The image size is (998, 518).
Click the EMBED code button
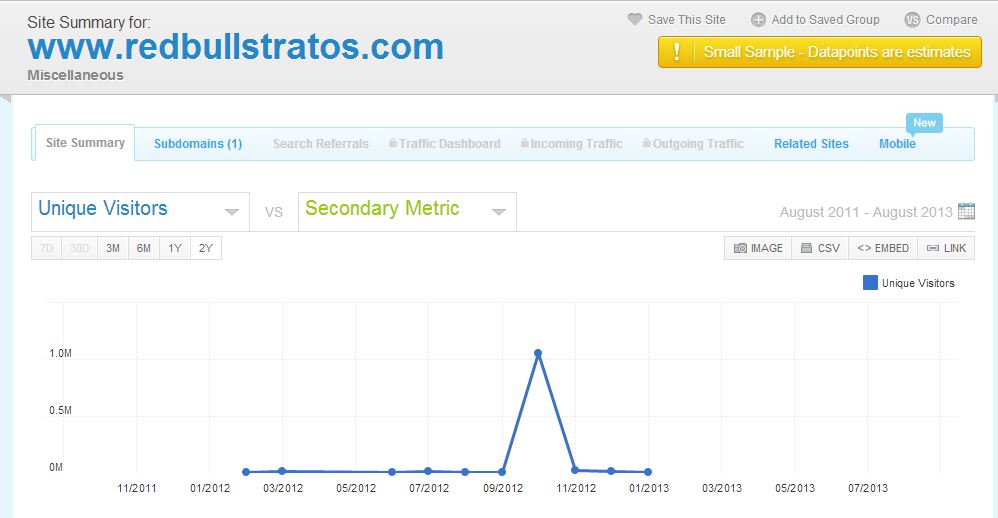pos(883,248)
